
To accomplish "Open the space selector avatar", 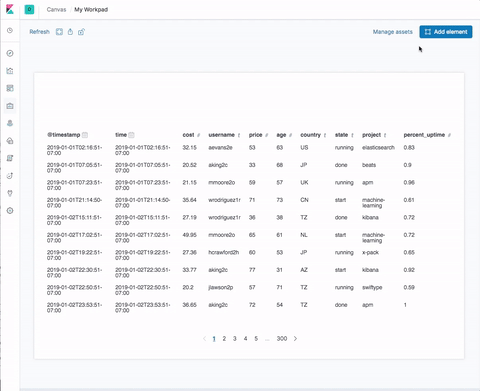I will pos(29,9).
